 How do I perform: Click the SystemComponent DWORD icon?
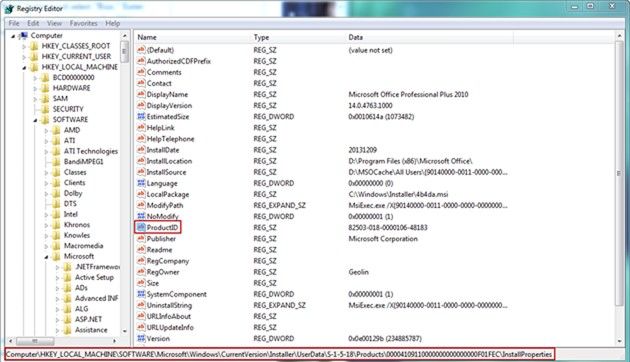click(141, 294)
